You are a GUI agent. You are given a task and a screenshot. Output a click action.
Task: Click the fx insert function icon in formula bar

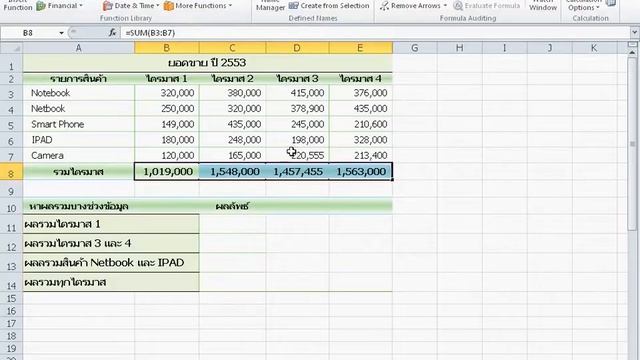(x=112, y=33)
